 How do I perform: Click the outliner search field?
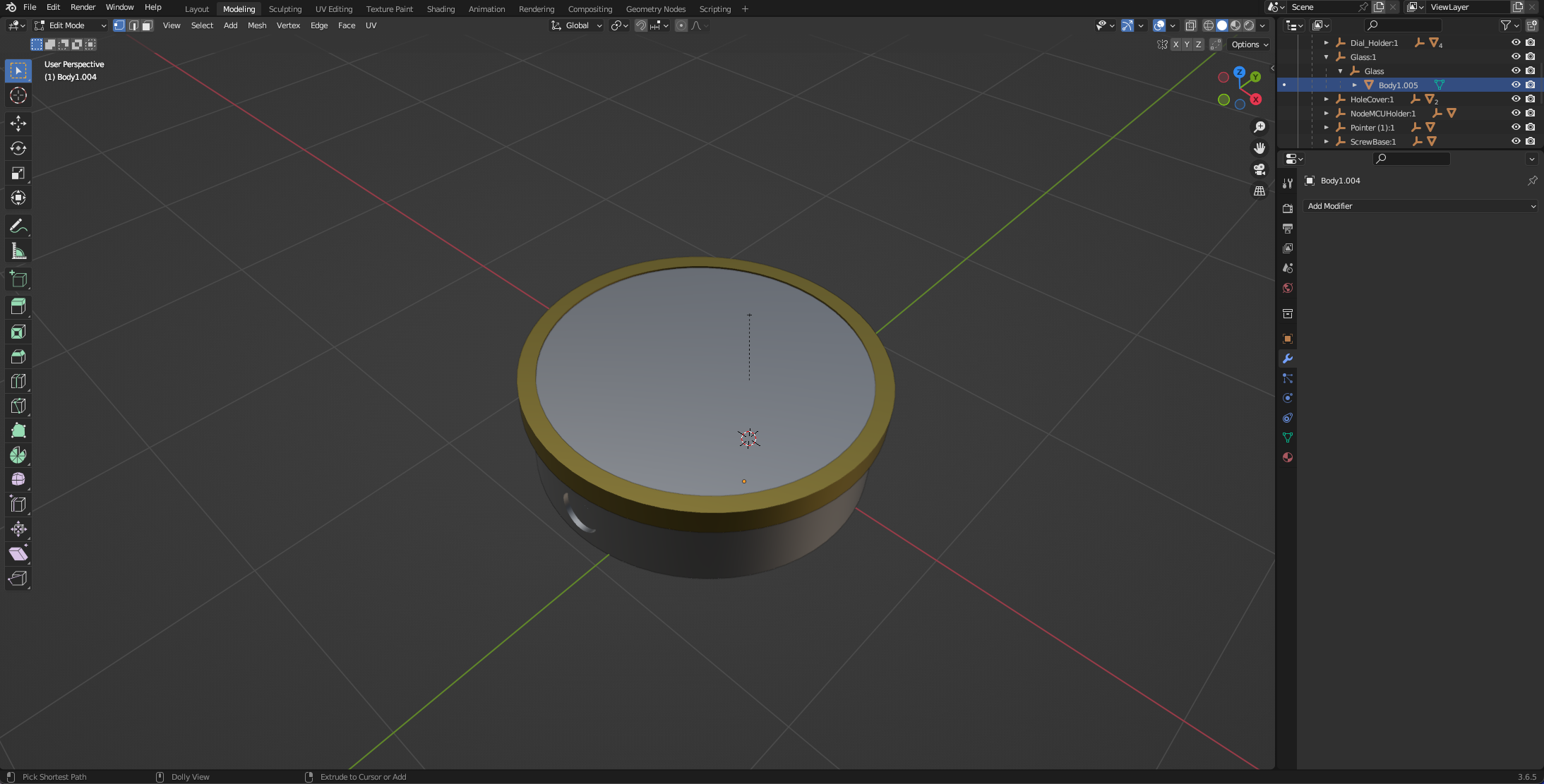coord(1404,25)
